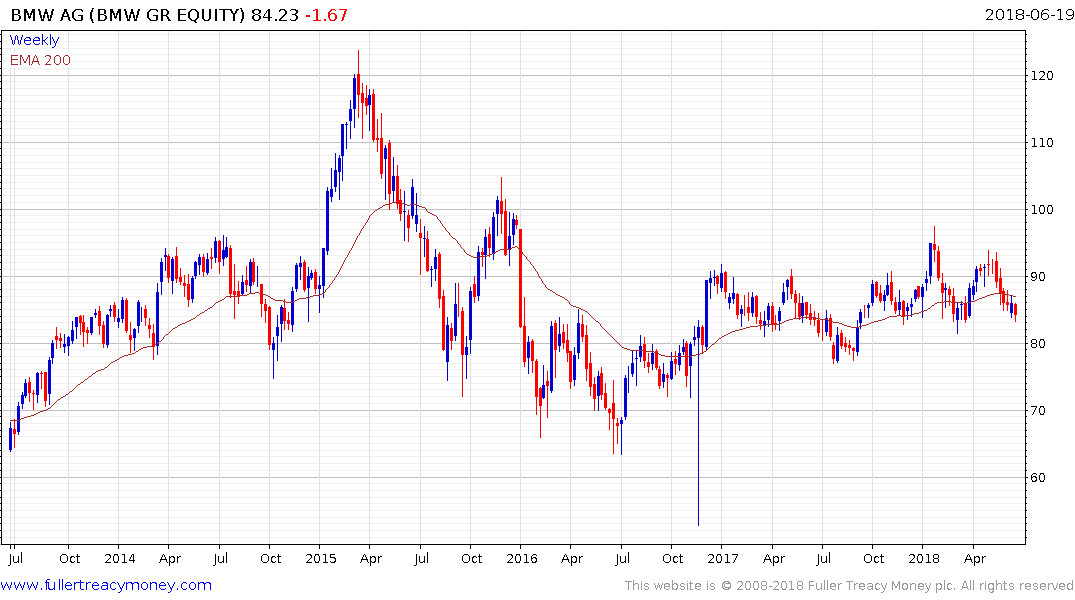Click the 80 price axis label
1075x600 pixels.
[1038, 344]
